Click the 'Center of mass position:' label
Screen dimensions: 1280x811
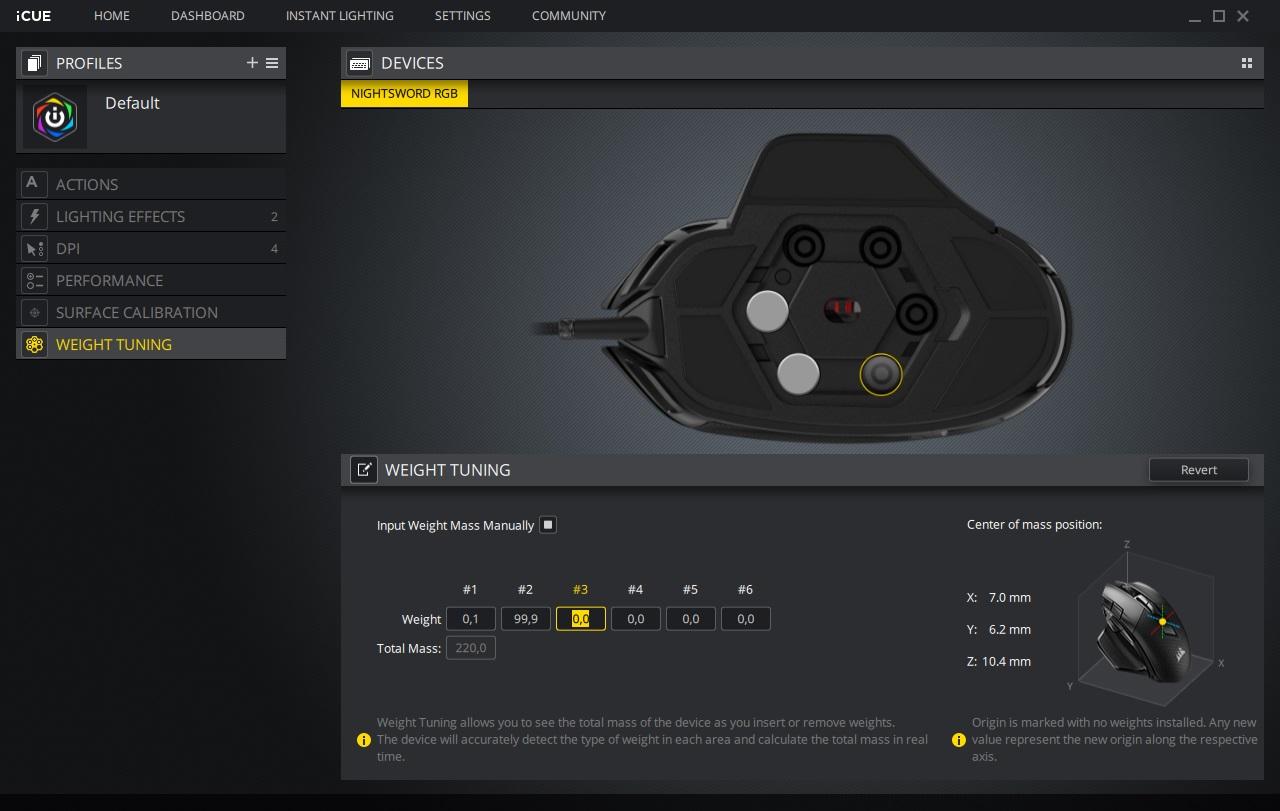[x=1034, y=524]
